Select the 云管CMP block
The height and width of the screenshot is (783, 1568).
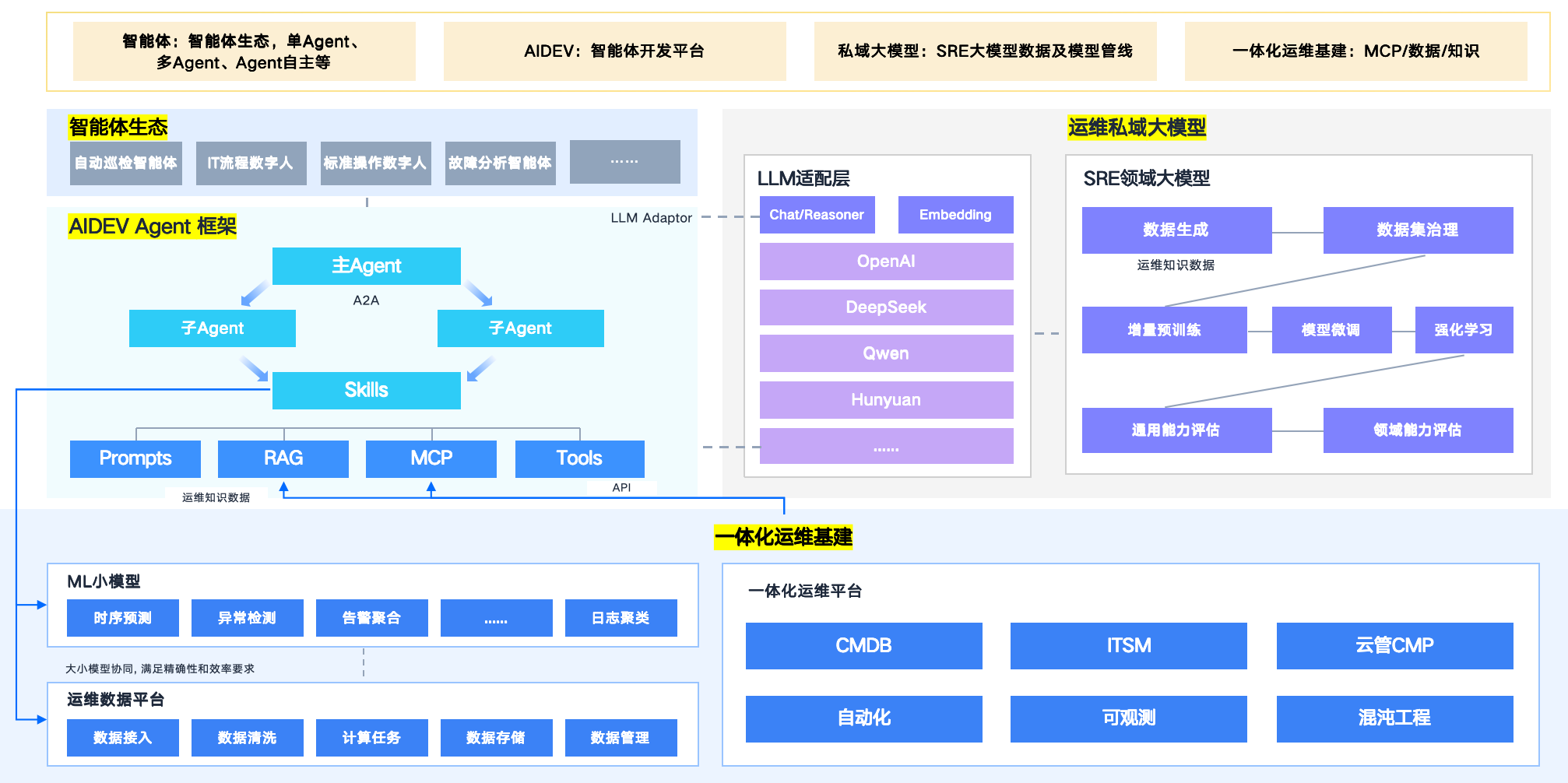1394,646
